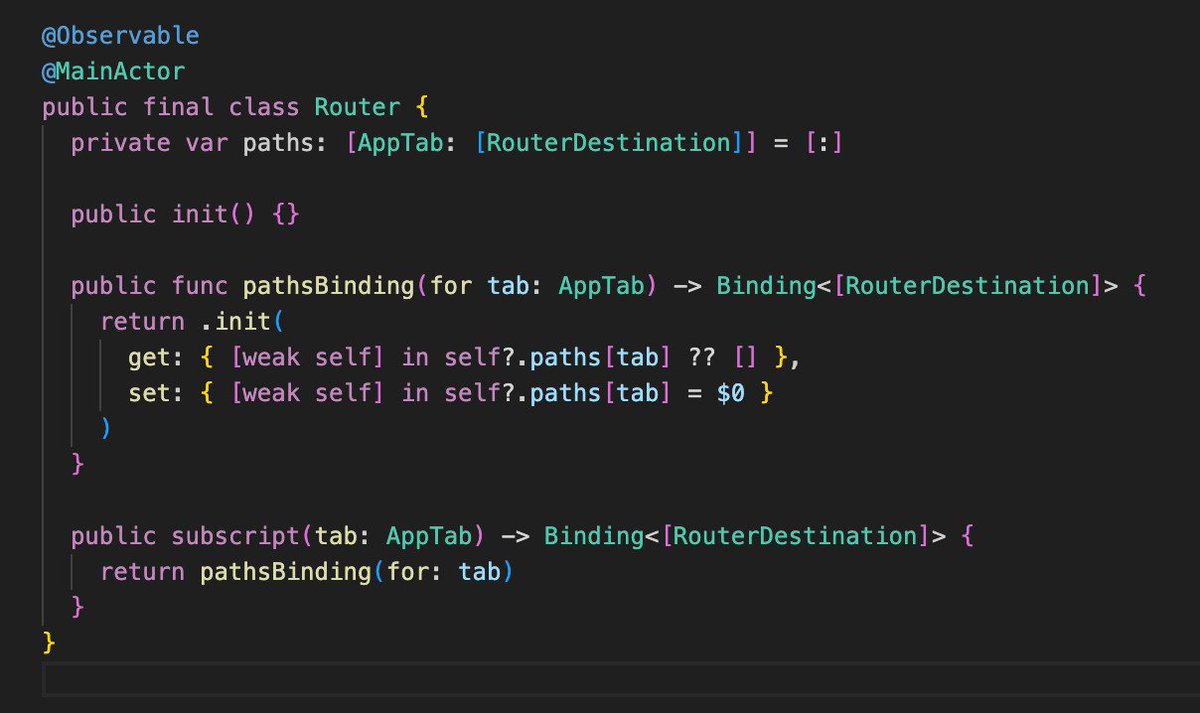
Task: Click the @MainActor attribute
Action: [x=113, y=71]
